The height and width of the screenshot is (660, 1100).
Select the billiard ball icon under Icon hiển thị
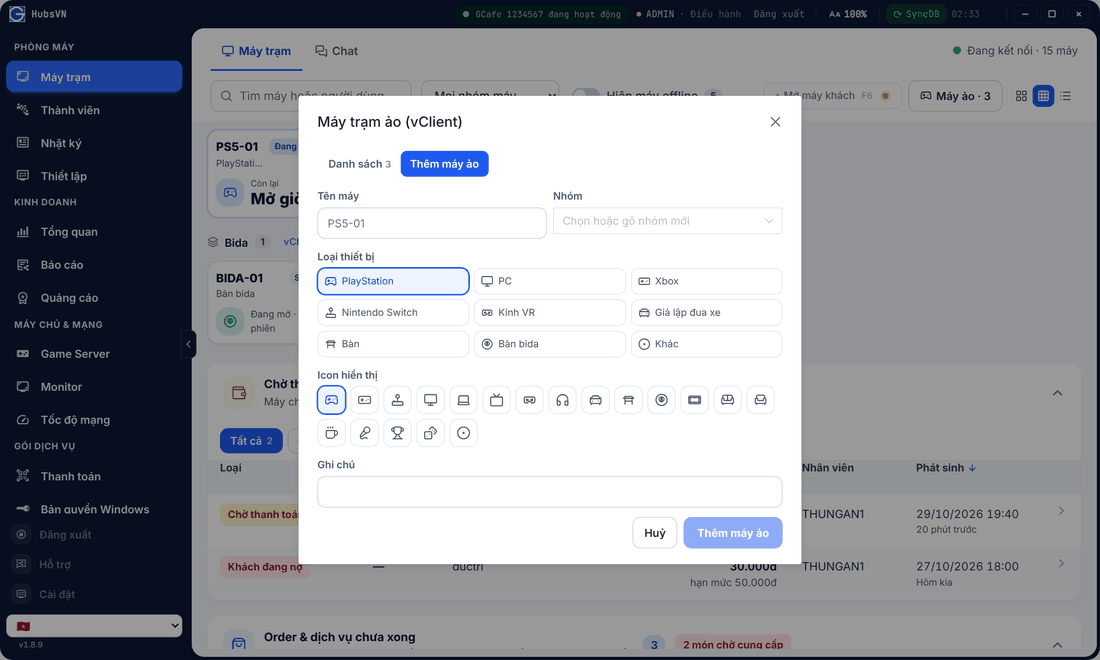coord(662,400)
